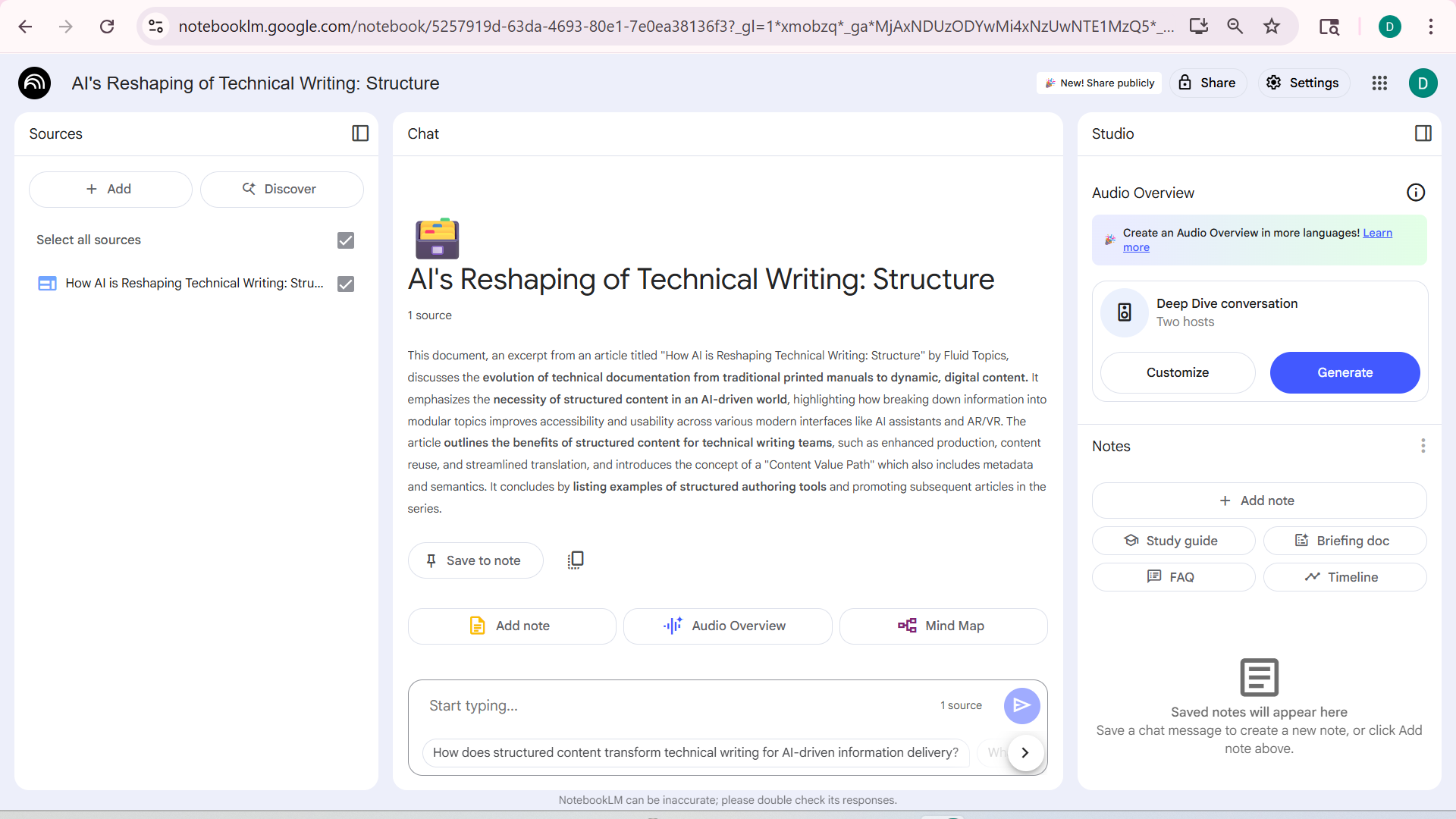Image resolution: width=1456 pixels, height=819 pixels.
Task: Copy summary with the copy icon
Action: coord(576,560)
